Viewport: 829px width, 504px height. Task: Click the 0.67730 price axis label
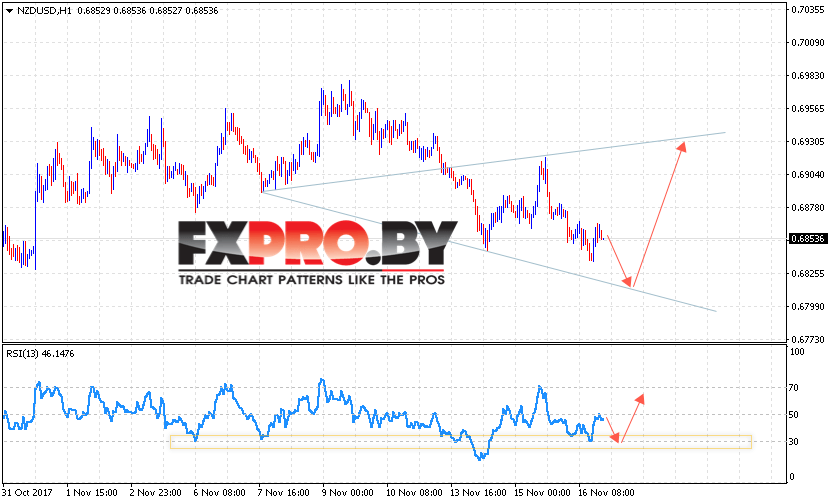point(807,339)
